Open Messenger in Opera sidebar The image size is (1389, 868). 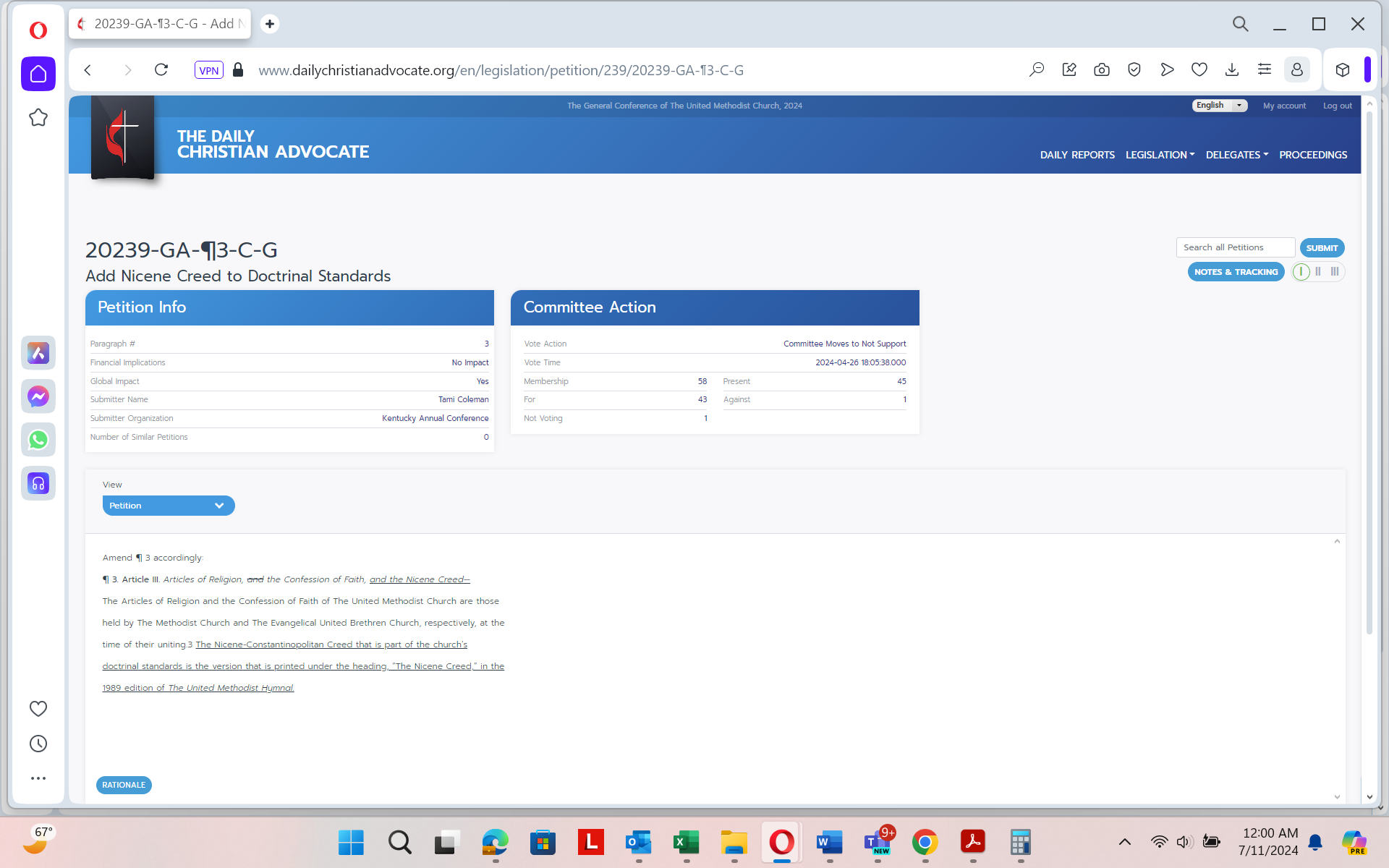38,396
